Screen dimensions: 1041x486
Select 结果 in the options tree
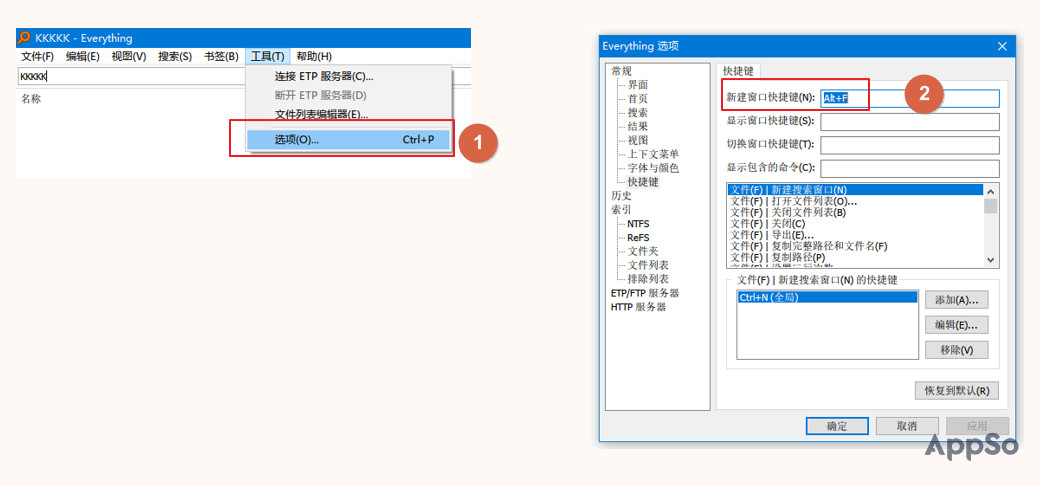638,126
